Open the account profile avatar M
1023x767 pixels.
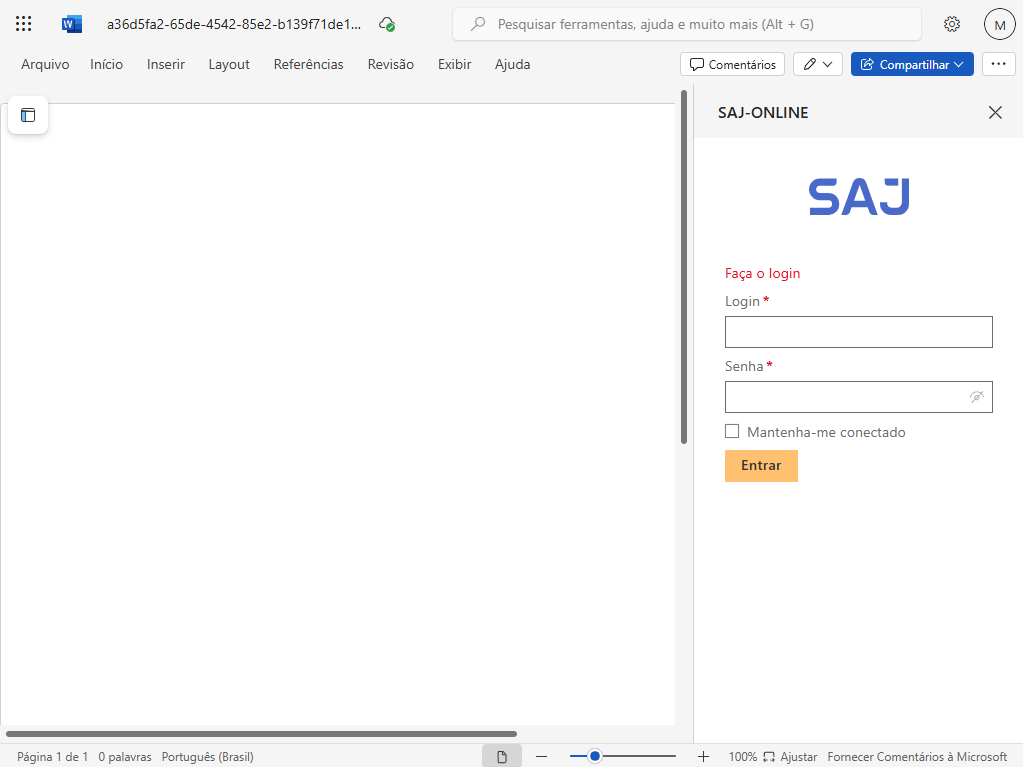[999, 24]
